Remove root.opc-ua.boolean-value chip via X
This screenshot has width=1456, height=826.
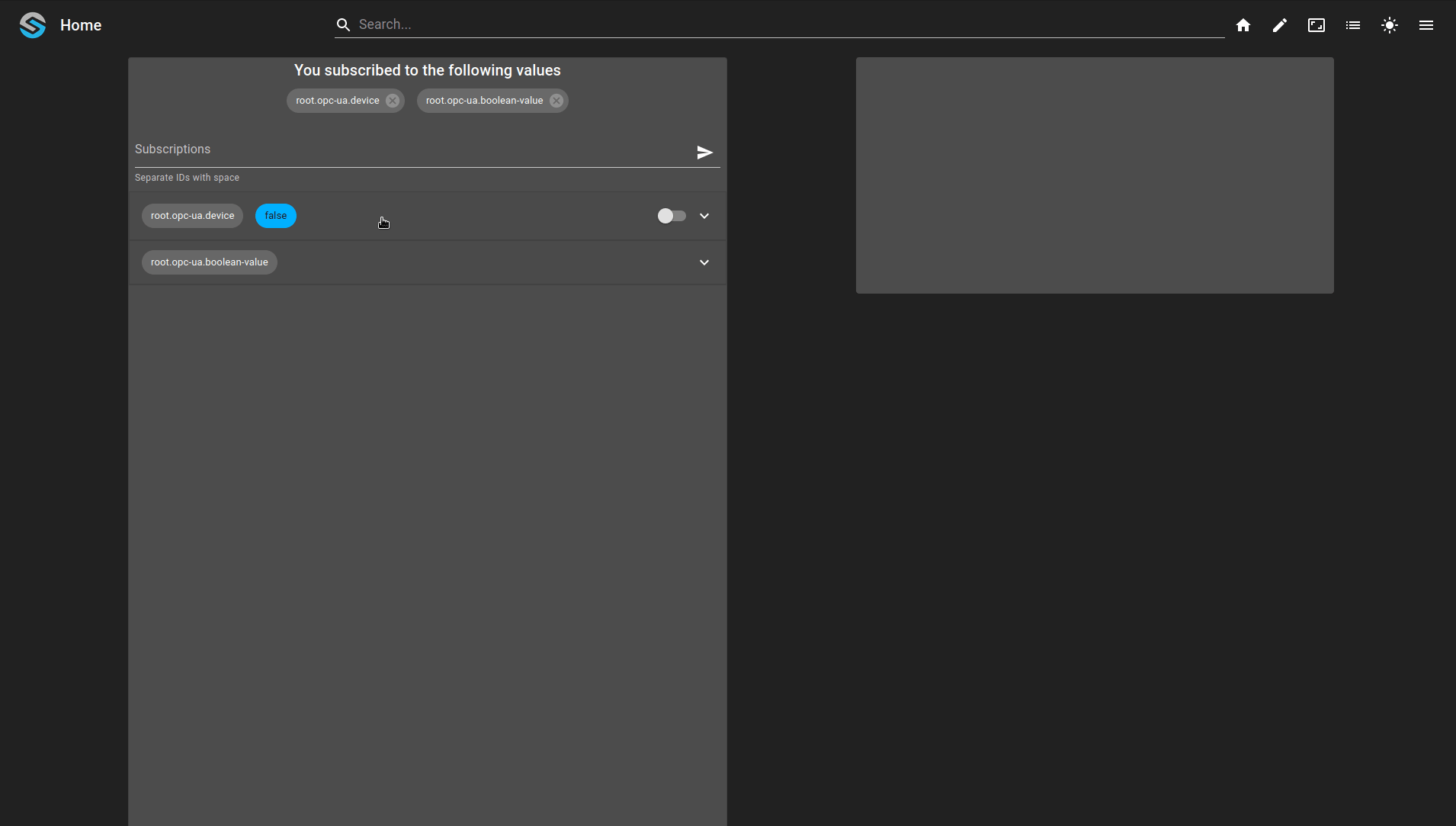point(556,101)
